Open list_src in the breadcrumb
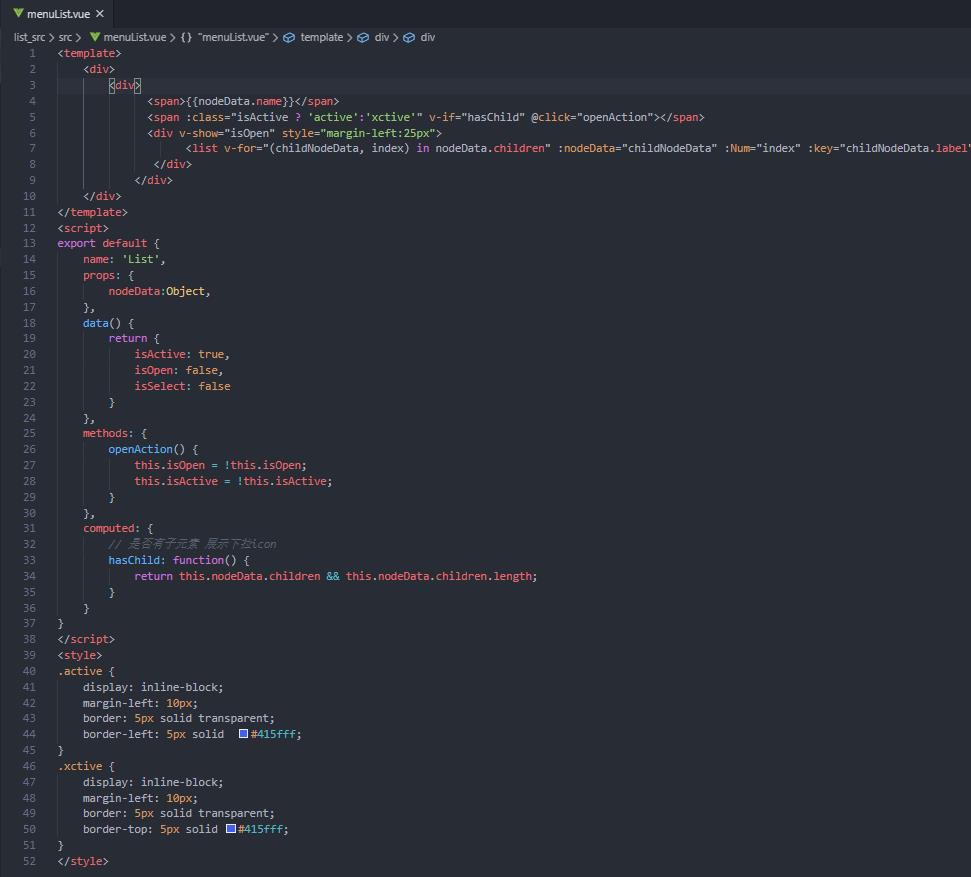 [29, 37]
